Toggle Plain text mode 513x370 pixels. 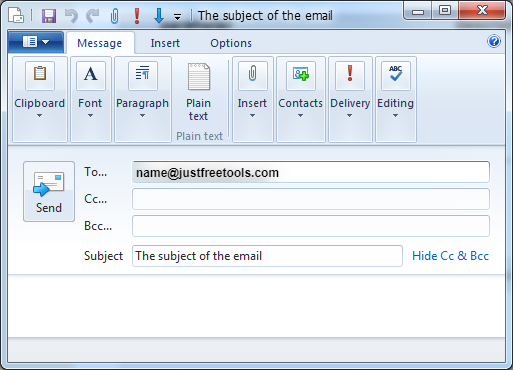(199, 92)
